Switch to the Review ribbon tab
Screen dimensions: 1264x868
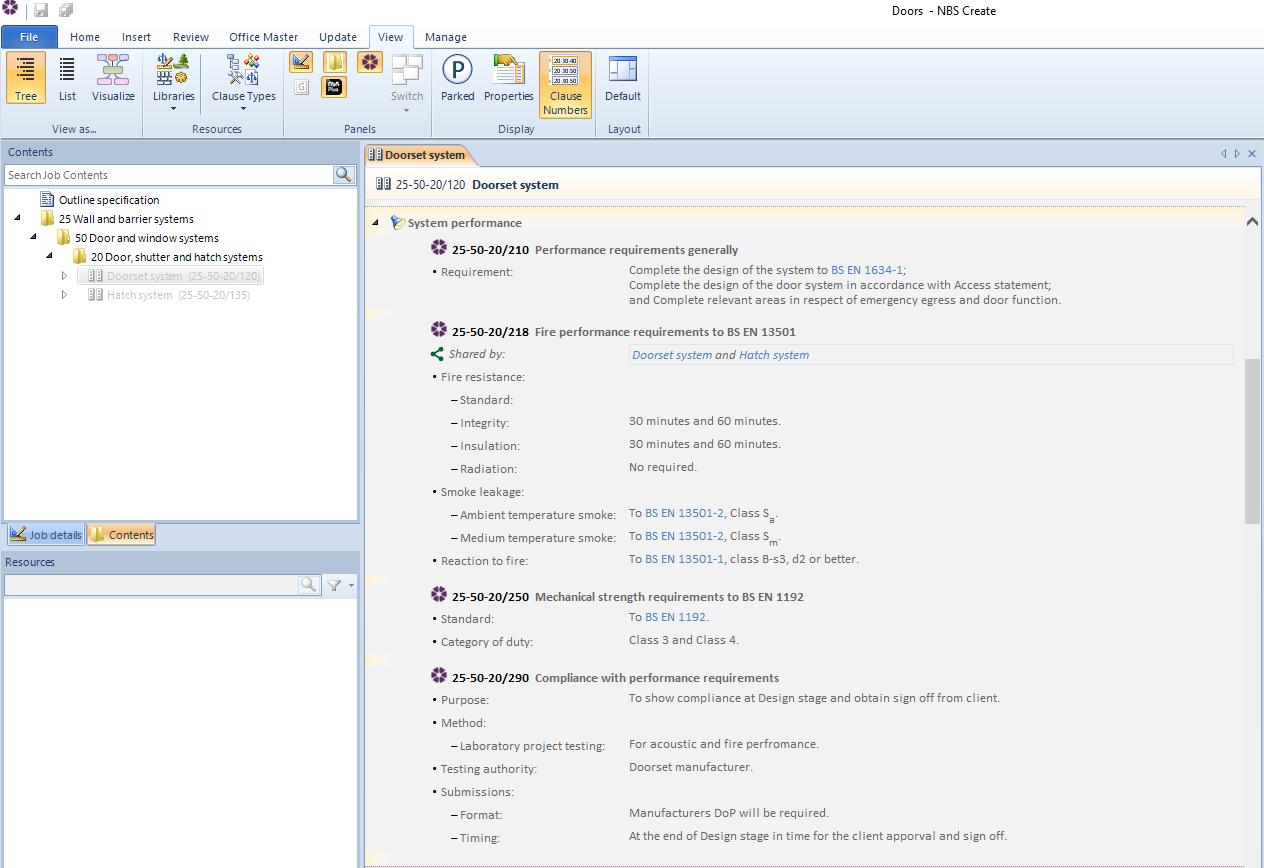(191, 37)
